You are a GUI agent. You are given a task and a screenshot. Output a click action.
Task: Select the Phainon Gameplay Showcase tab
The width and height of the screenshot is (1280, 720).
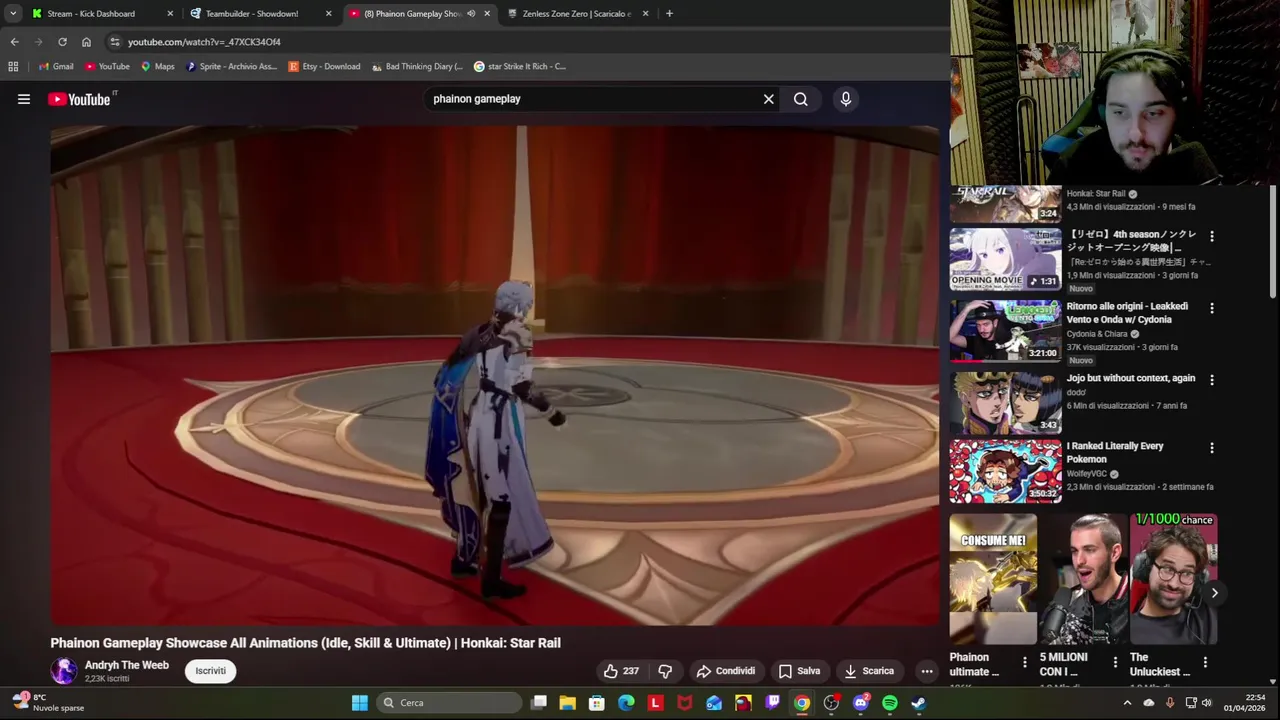(x=414, y=14)
